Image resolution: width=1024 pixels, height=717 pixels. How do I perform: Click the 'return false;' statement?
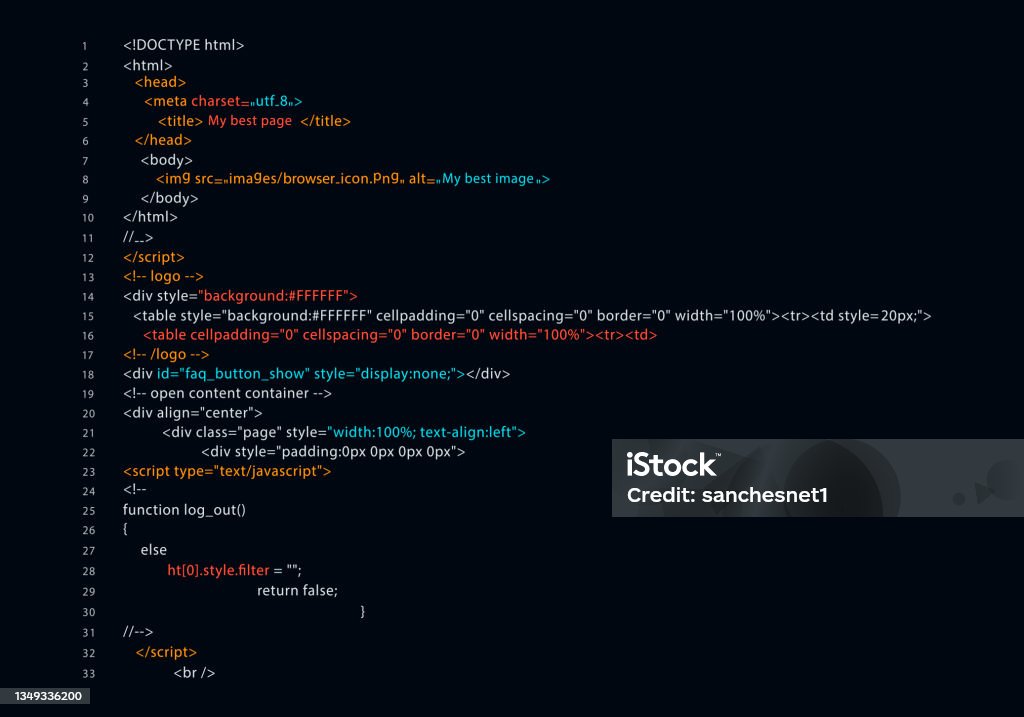tap(298, 590)
